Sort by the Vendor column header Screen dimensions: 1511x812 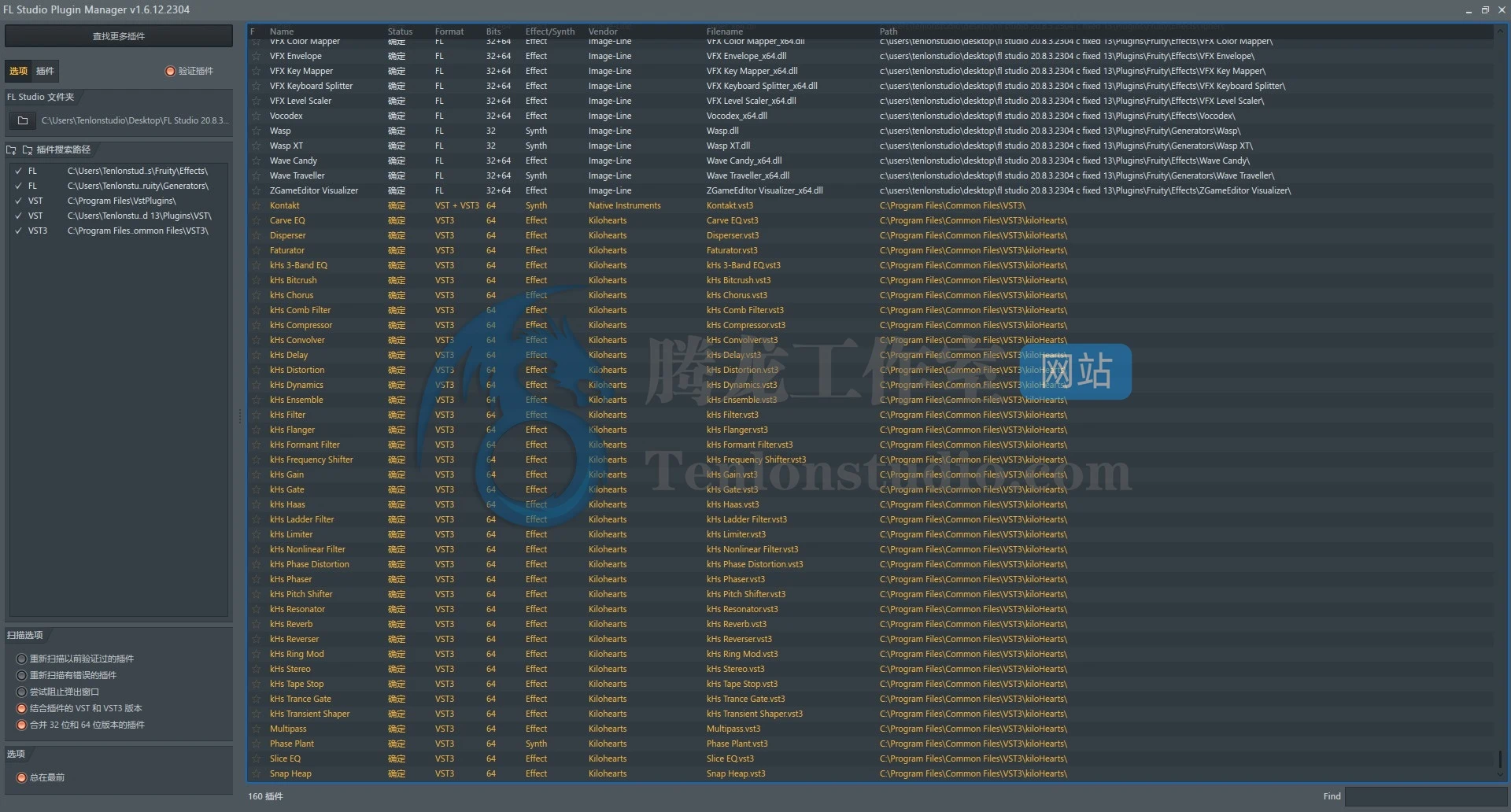(x=603, y=31)
